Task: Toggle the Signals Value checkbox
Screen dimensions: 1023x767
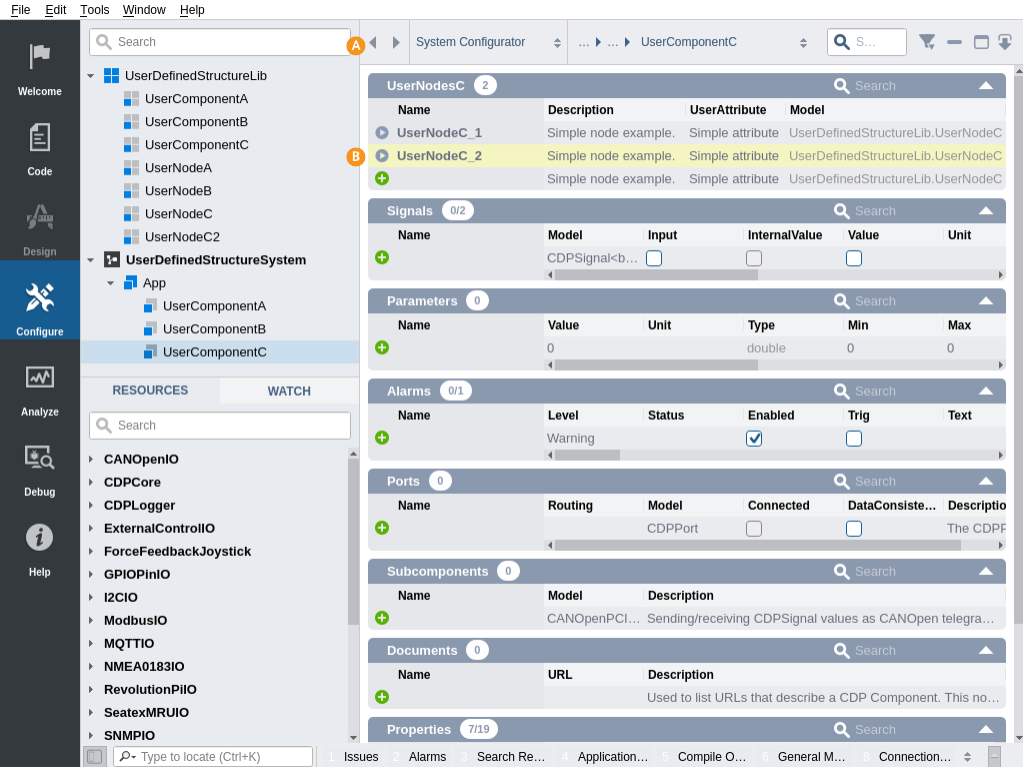Action: coord(853,258)
